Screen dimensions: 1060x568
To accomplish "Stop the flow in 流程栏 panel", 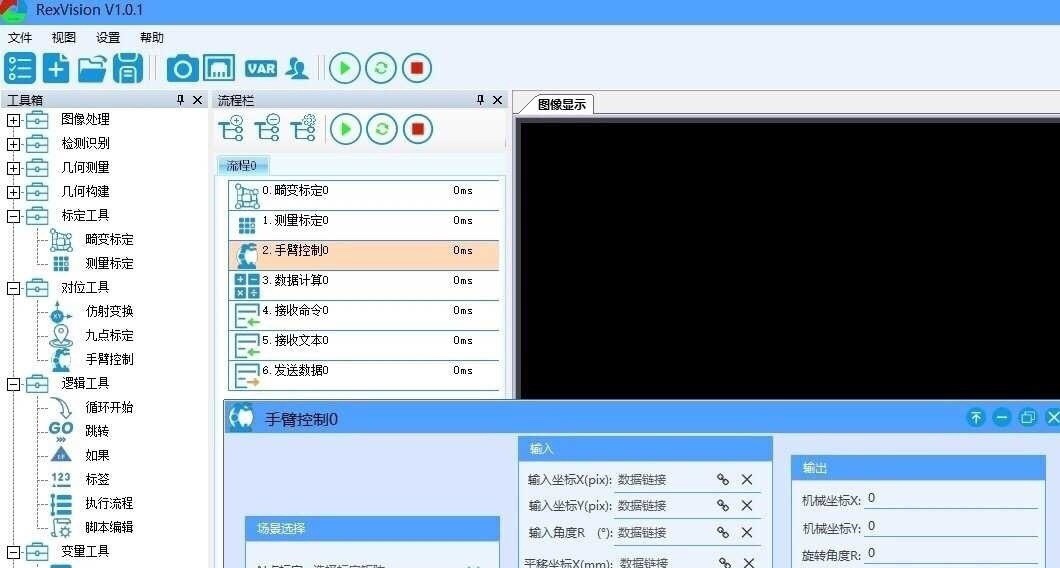I will (x=418, y=128).
